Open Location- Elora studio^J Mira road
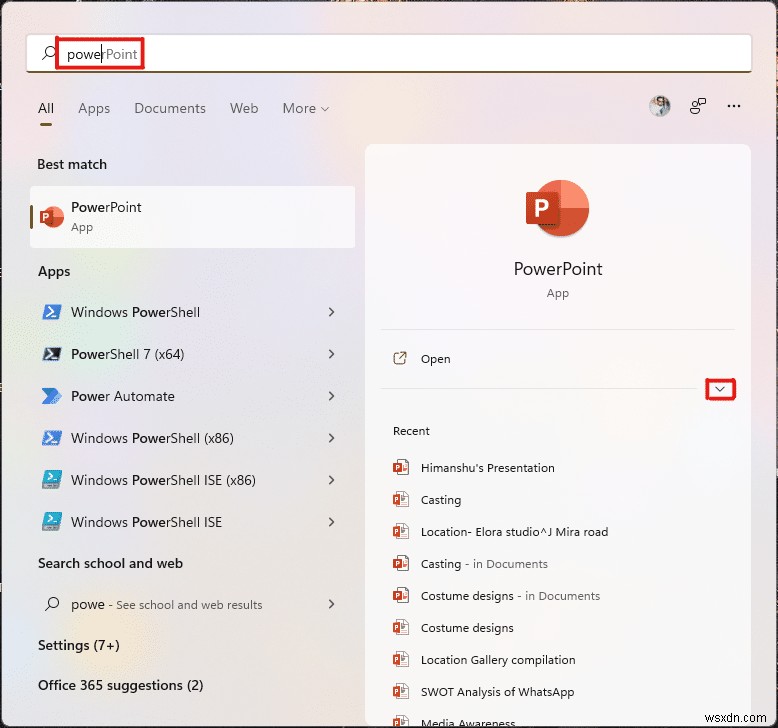The width and height of the screenshot is (778, 728). [514, 531]
